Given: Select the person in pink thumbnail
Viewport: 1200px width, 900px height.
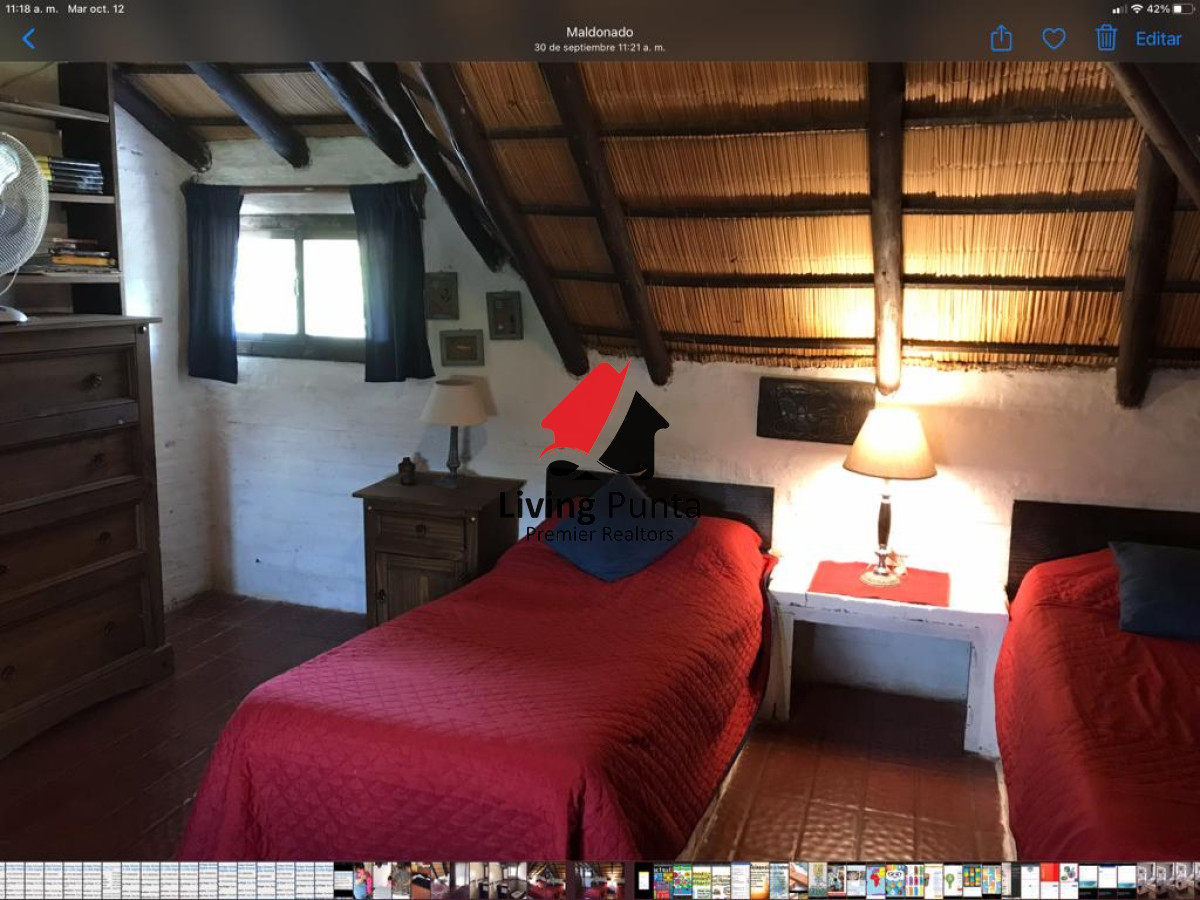Looking at the screenshot, I should 363,881.
